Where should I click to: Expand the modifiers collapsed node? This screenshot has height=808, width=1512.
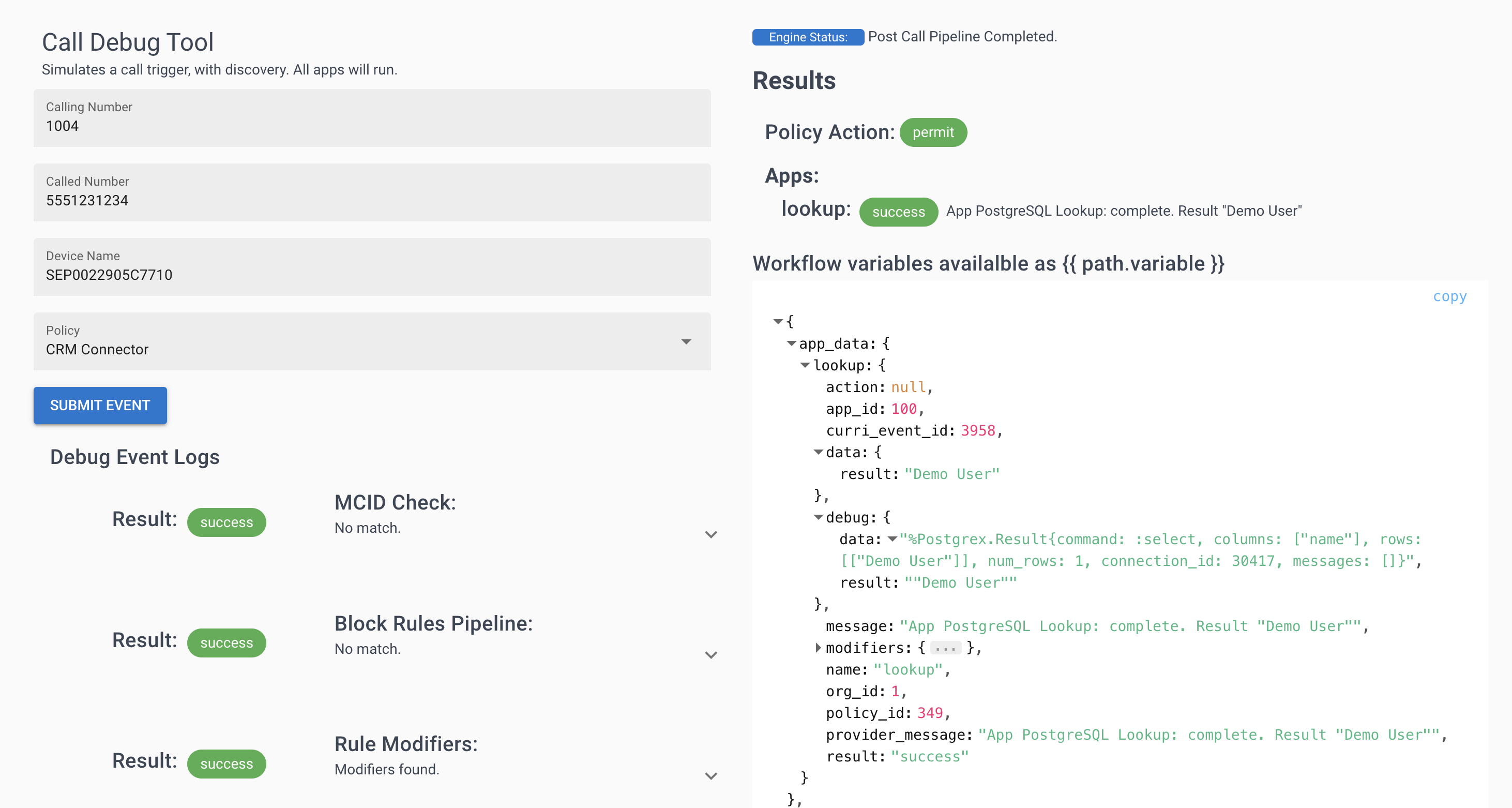point(818,648)
